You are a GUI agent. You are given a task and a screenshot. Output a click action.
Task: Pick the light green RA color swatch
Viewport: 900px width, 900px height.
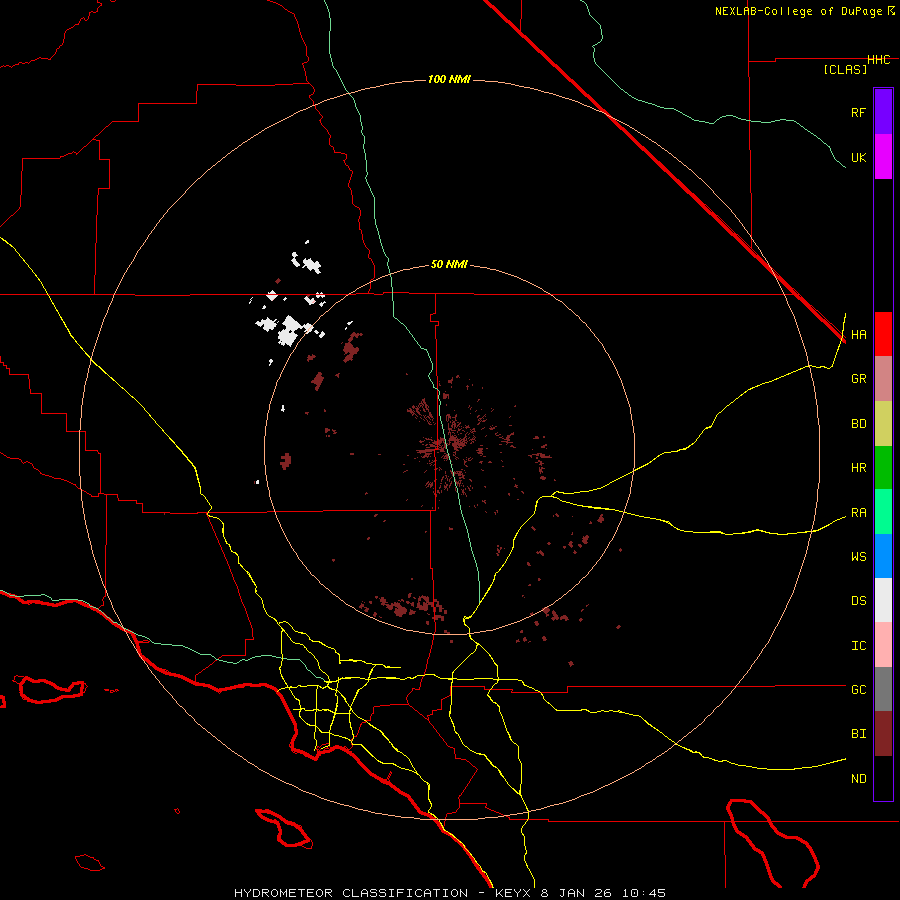pos(883,512)
